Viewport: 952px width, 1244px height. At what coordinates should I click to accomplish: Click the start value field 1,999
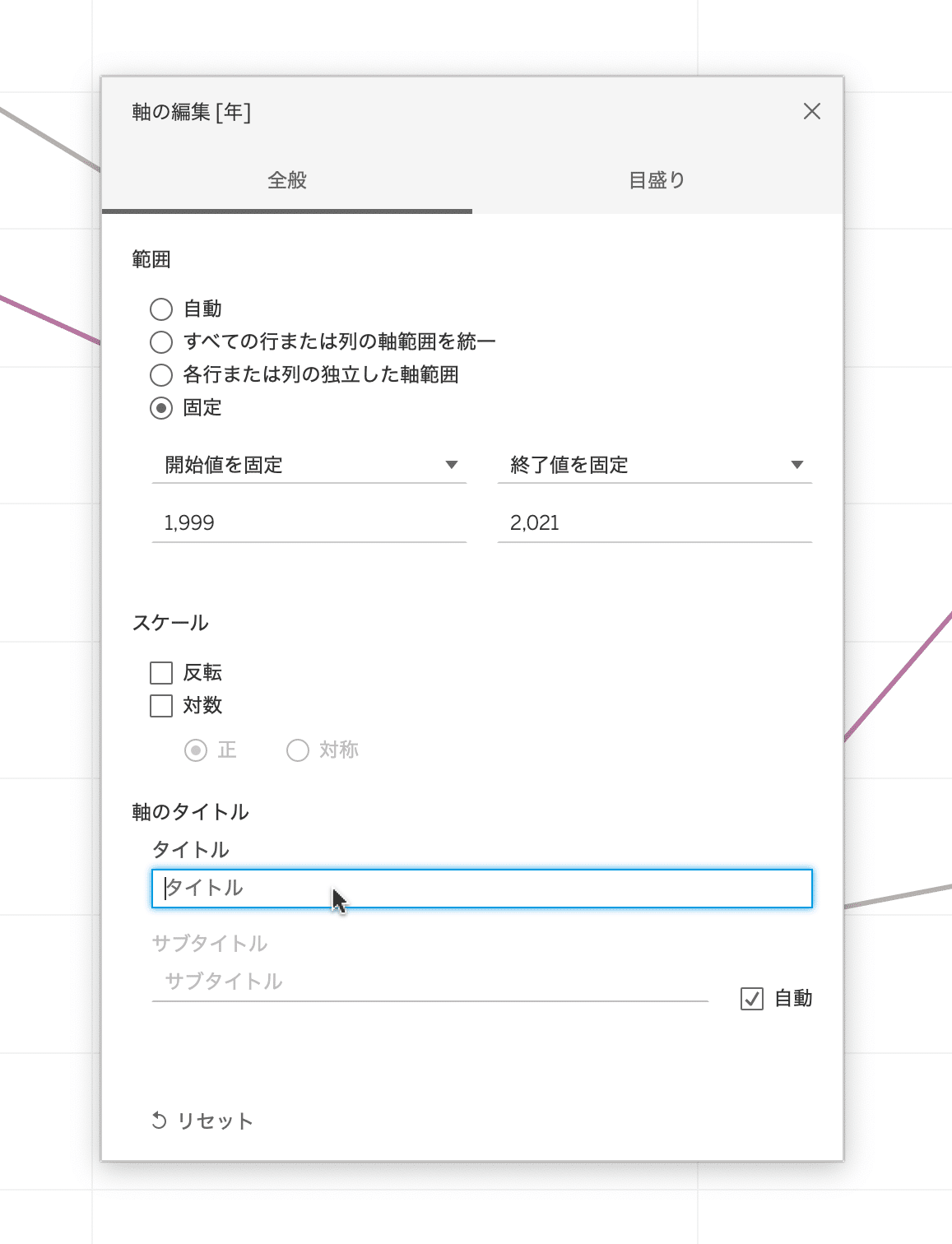309,522
